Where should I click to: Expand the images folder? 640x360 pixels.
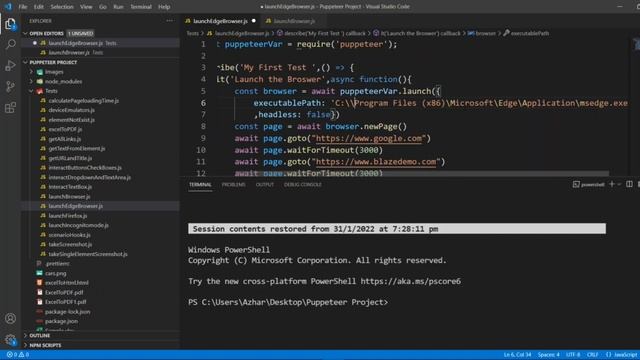31,72
